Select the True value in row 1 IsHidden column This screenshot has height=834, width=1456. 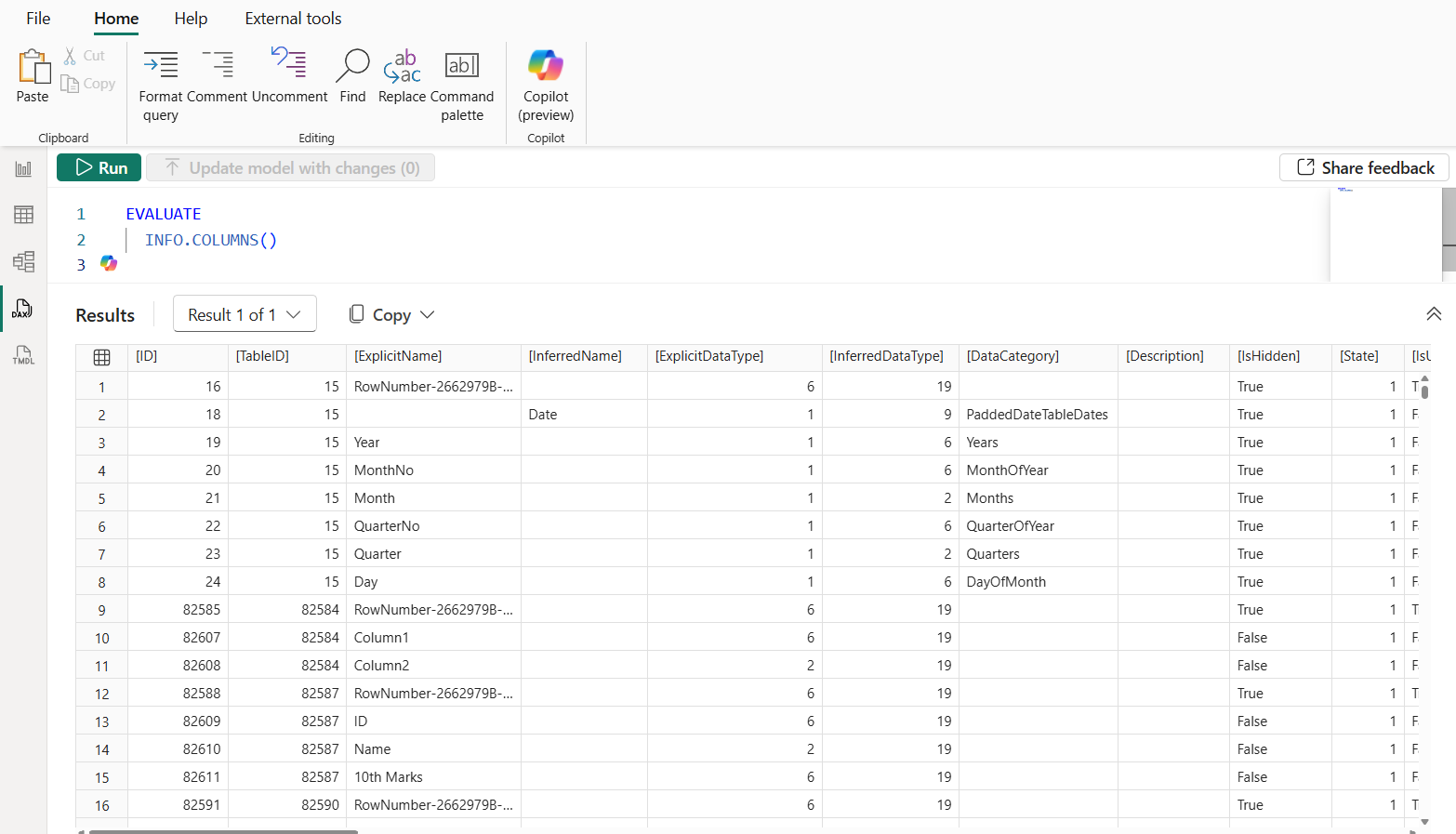point(1251,386)
